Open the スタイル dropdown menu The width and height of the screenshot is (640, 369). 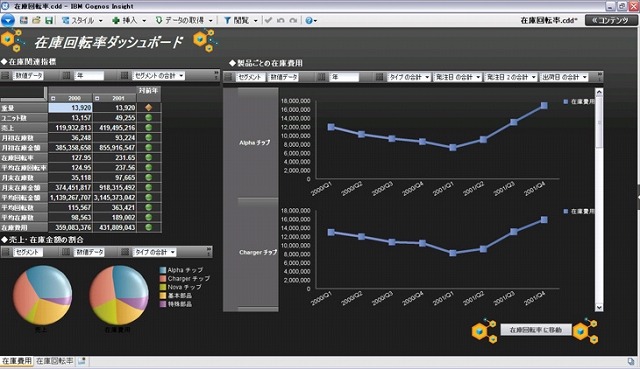click(82, 20)
